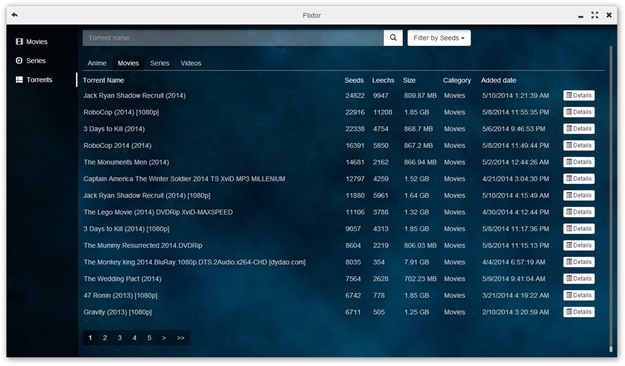Image resolution: width=625 pixels, height=366 pixels.
Task: Click the vertical scrollbar of torrent list
Action: point(610,199)
